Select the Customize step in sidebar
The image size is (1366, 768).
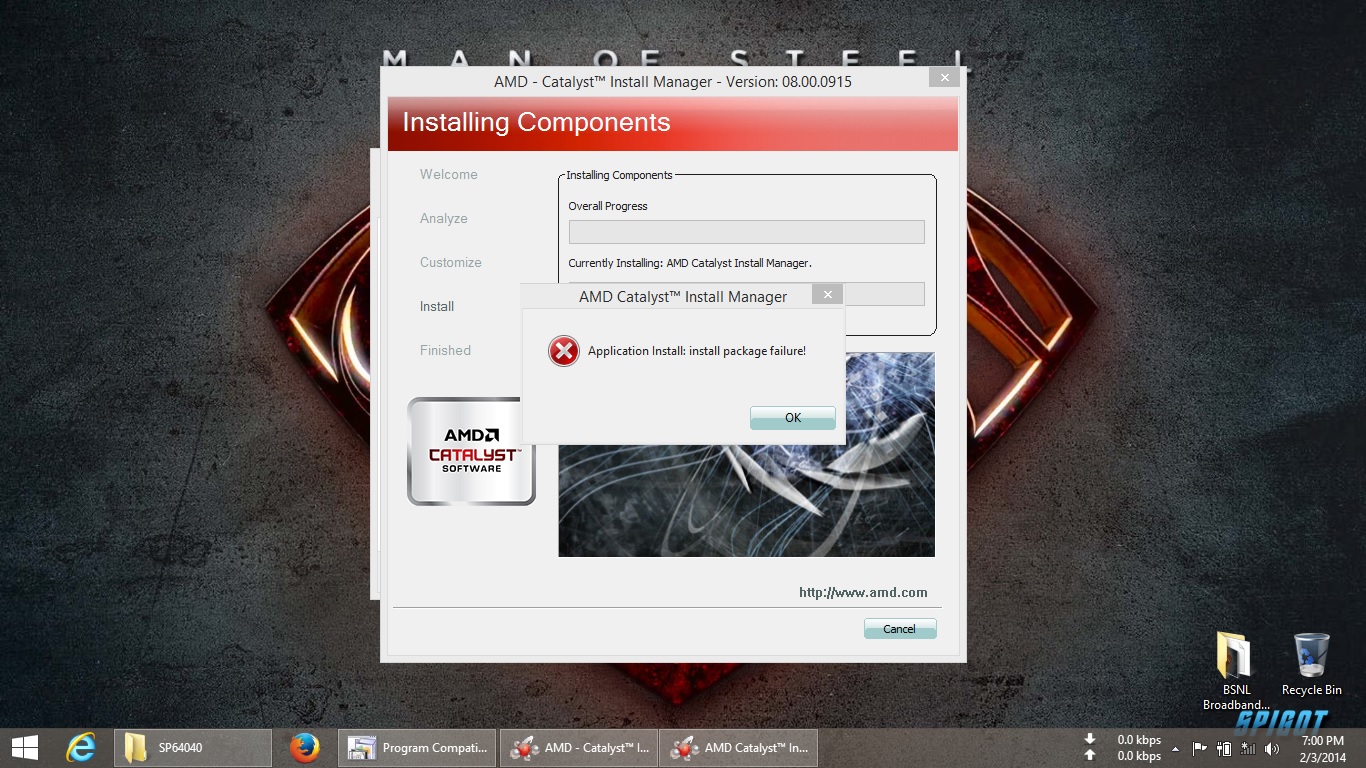pos(450,262)
